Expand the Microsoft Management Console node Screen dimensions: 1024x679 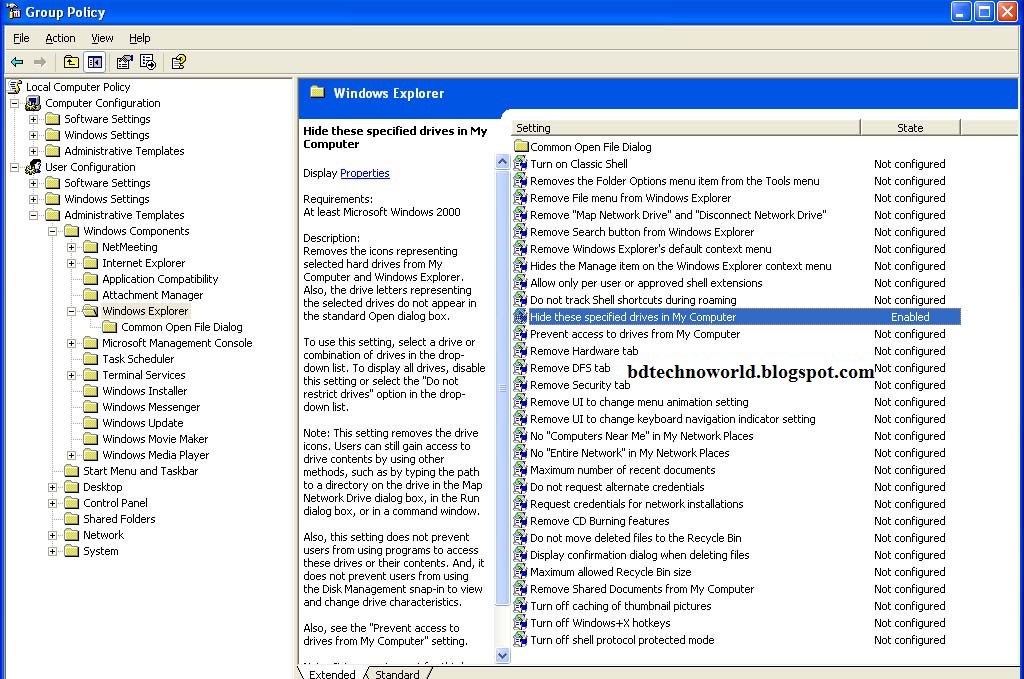point(72,343)
